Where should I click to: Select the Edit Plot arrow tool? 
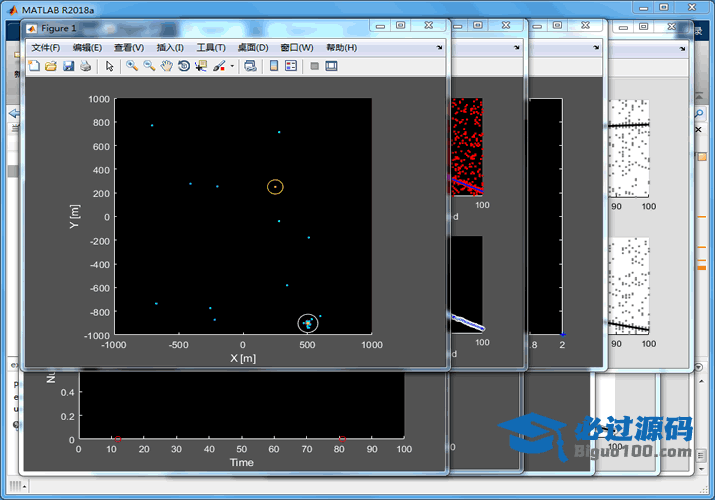pyautogui.click(x=109, y=66)
